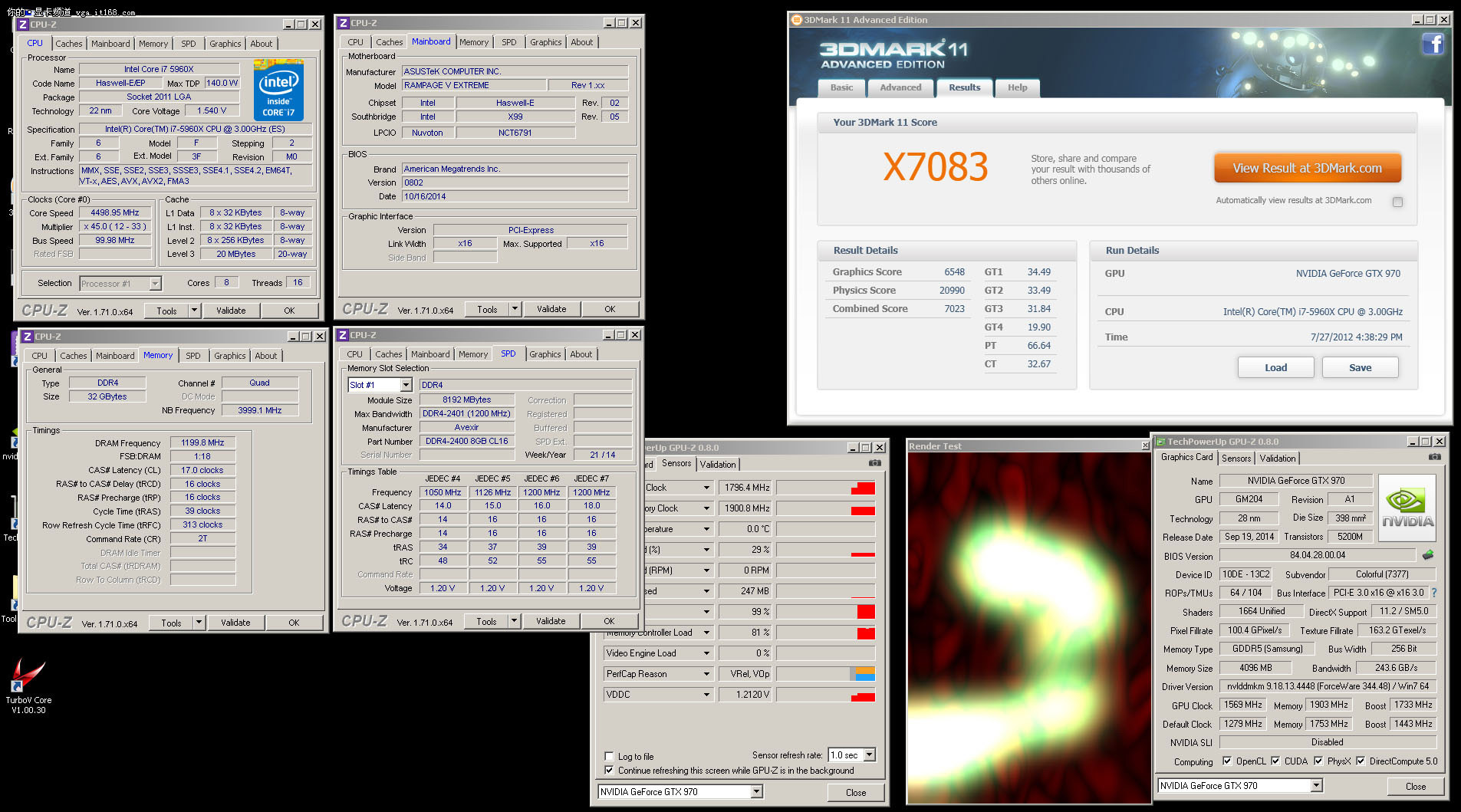Open the Facebook icon in 3DMark 11
This screenshot has height=812, width=1461.
[x=1433, y=44]
